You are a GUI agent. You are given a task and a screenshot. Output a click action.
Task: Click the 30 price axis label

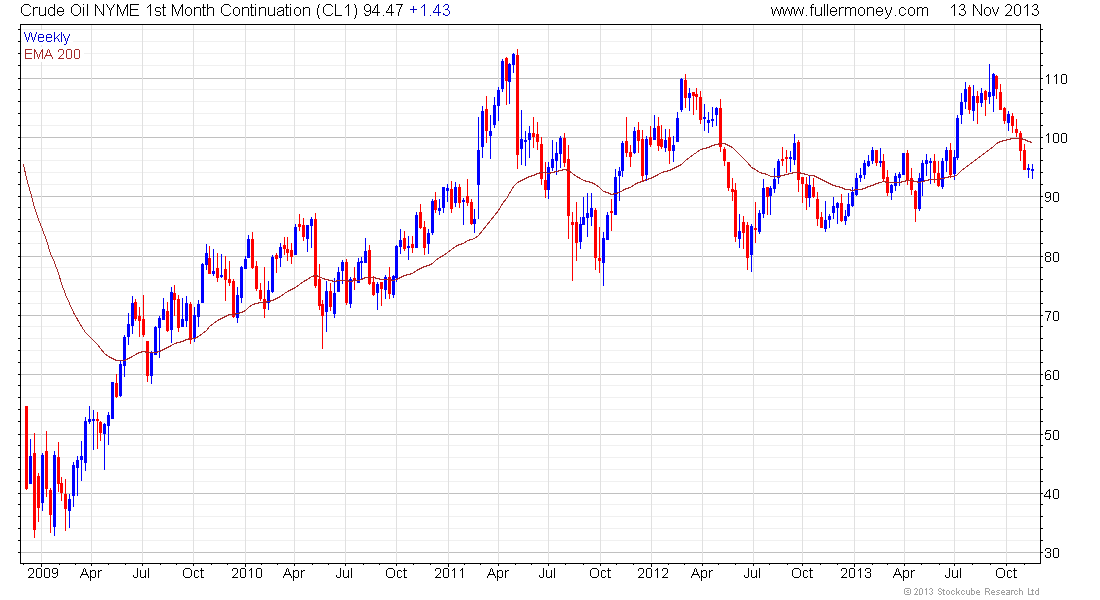click(x=1052, y=554)
